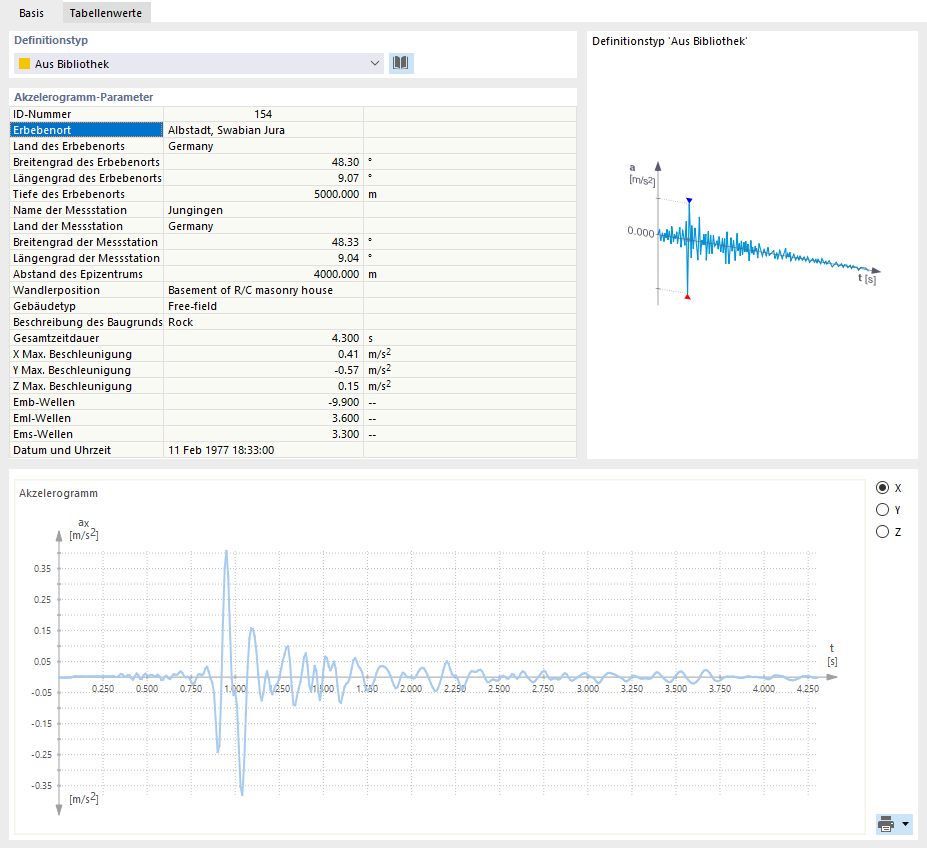Viewport: 927px width, 848px height.
Task: Click the Abstand des Epizentrums value 4000.000
Action: click(x=336, y=274)
